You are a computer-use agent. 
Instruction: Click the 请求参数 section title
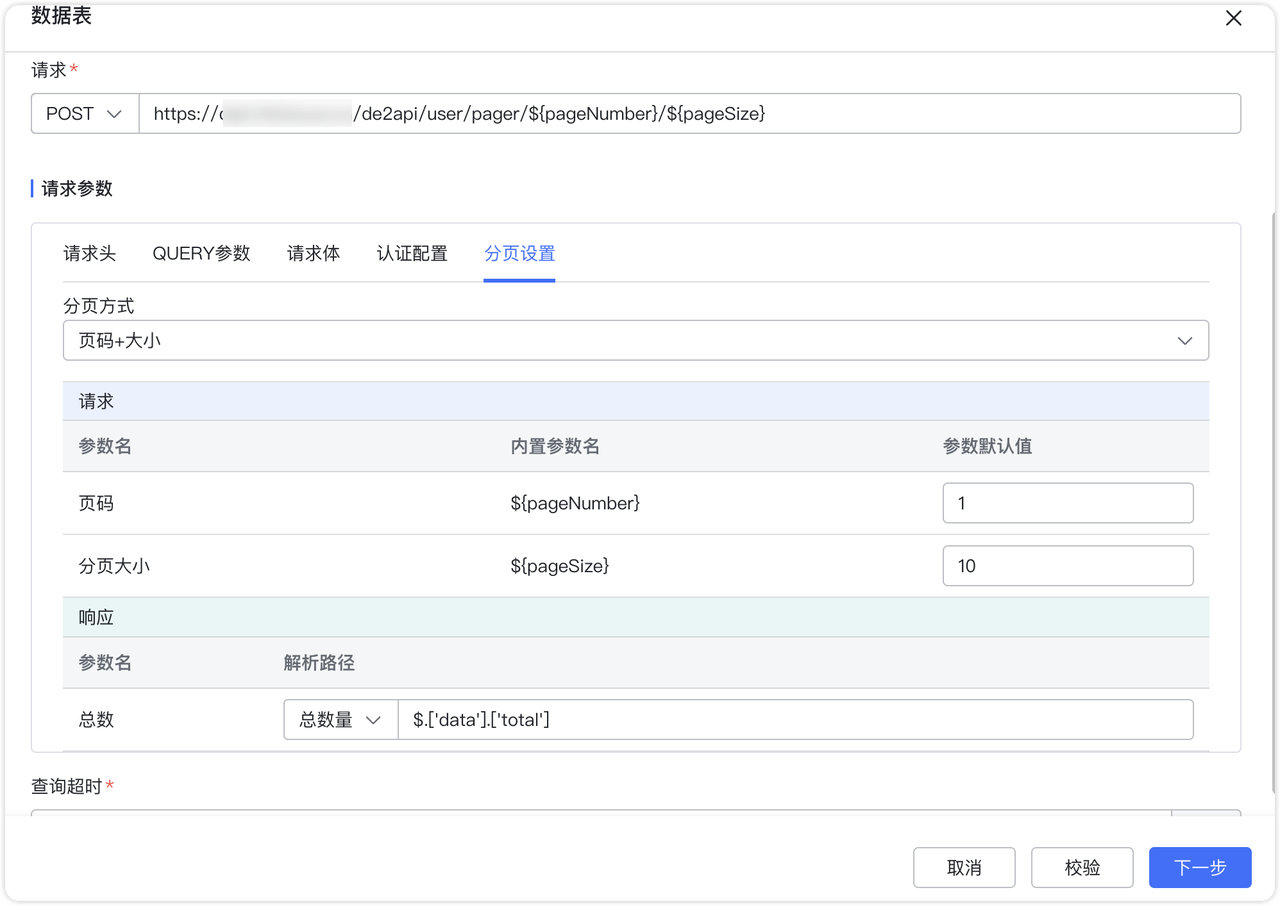(77, 188)
